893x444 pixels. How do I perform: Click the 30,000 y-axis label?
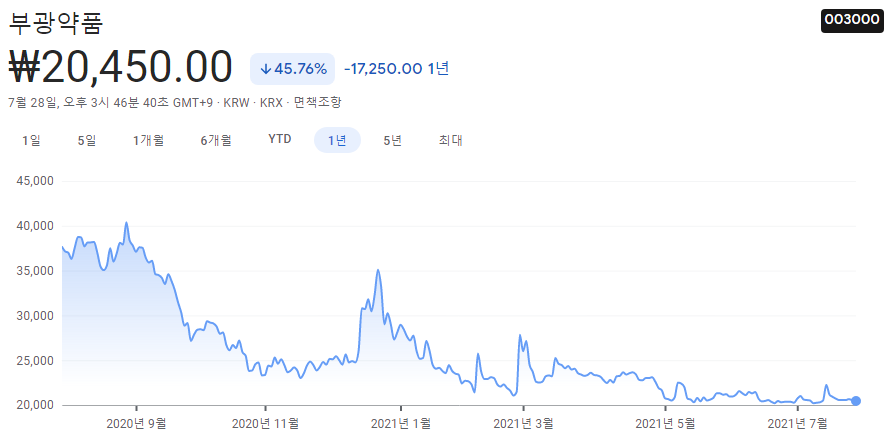(36, 315)
